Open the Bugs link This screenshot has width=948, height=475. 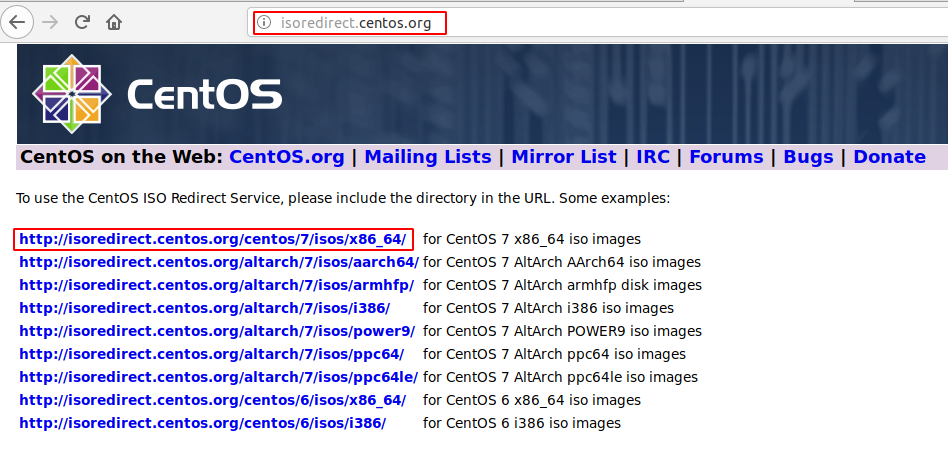pyautogui.click(x=807, y=157)
